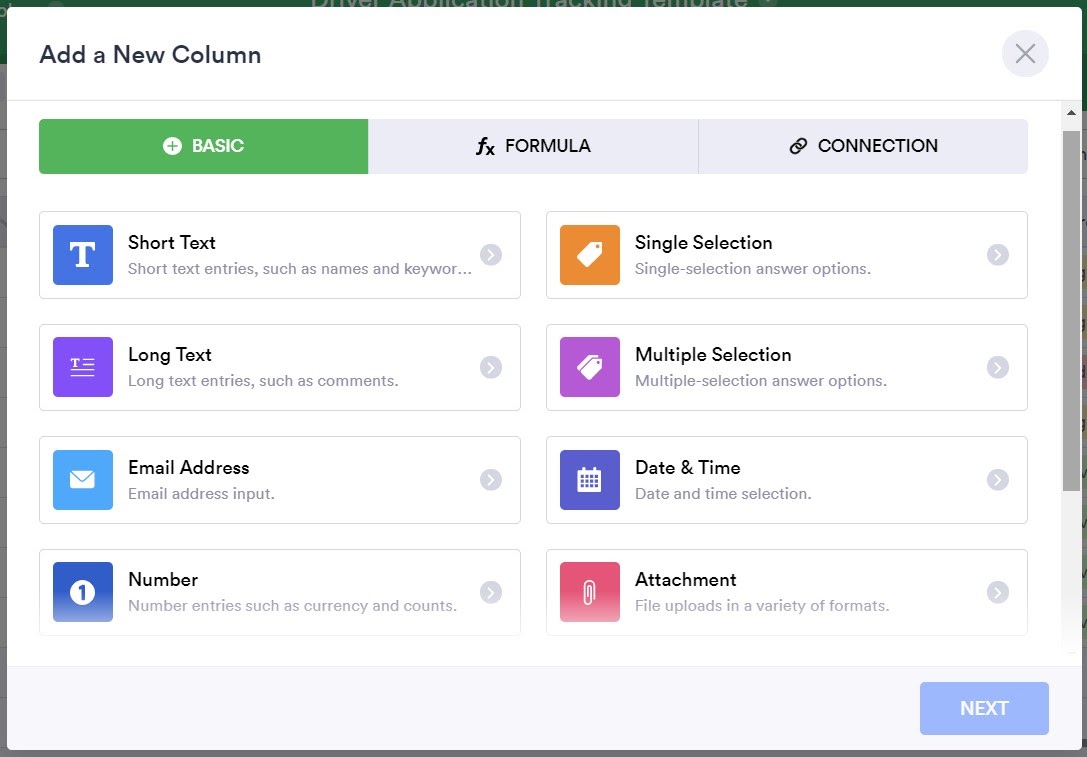The width and height of the screenshot is (1087, 757).
Task: Click the Multiple Selection tags icon
Action: click(590, 367)
